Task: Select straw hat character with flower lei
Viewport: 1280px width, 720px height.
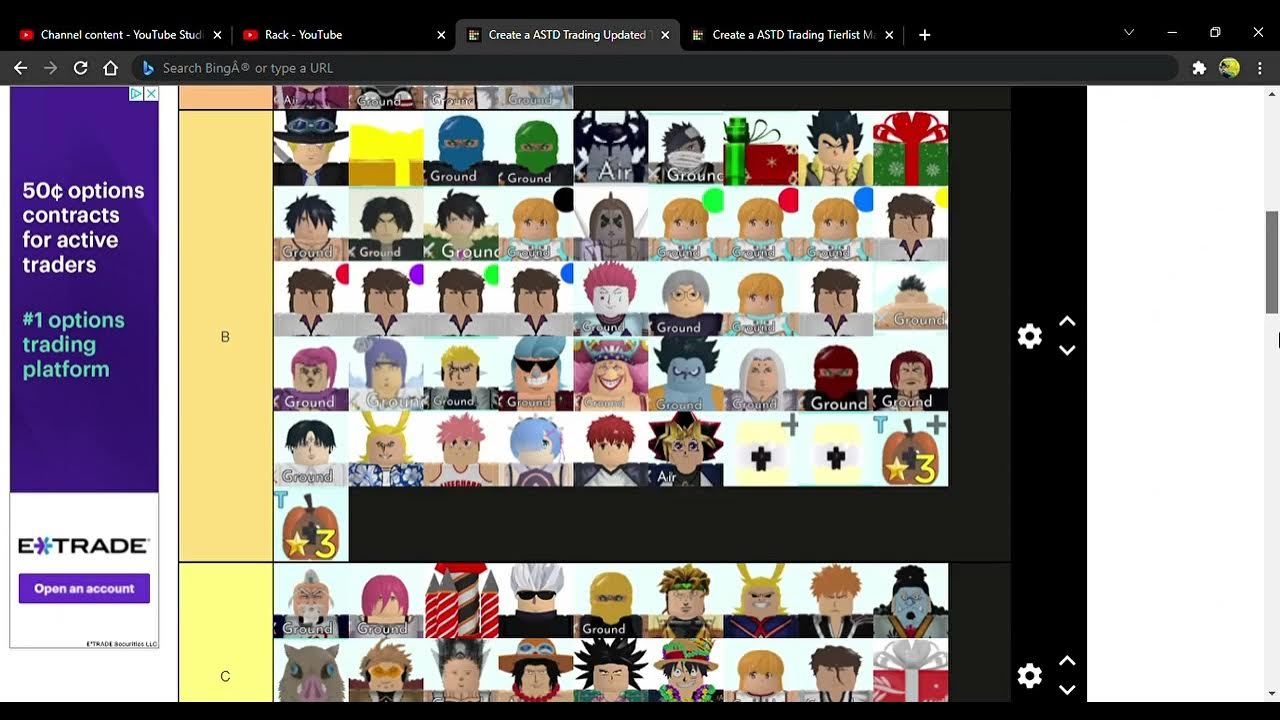Action: [686, 669]
